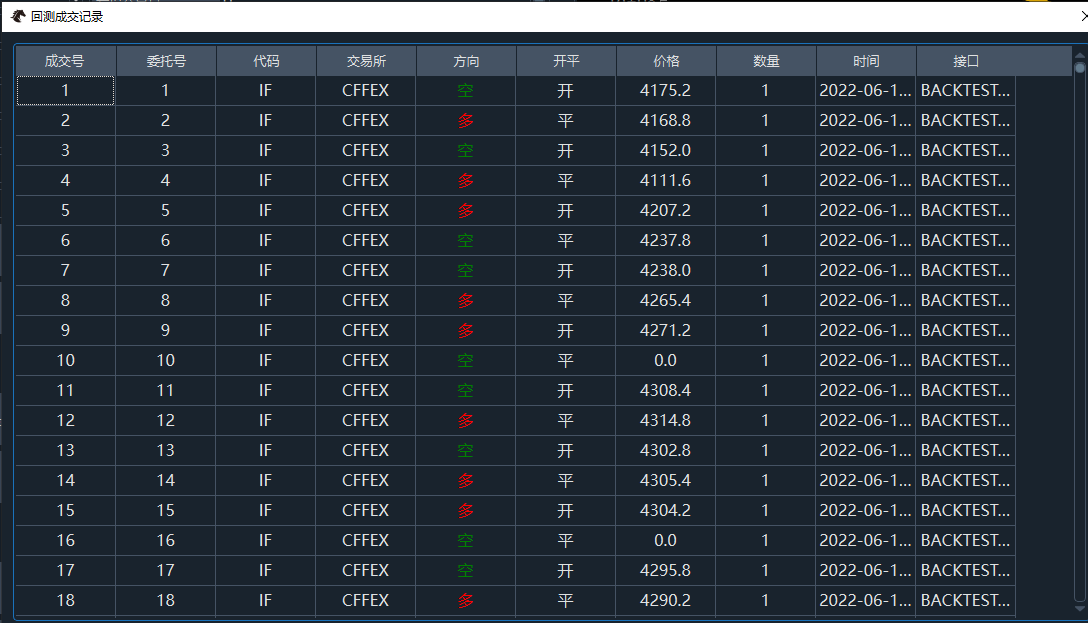Viewport: 1088px width, 623px height.
Task: Select price cell 4308.4
Action: 665,390
